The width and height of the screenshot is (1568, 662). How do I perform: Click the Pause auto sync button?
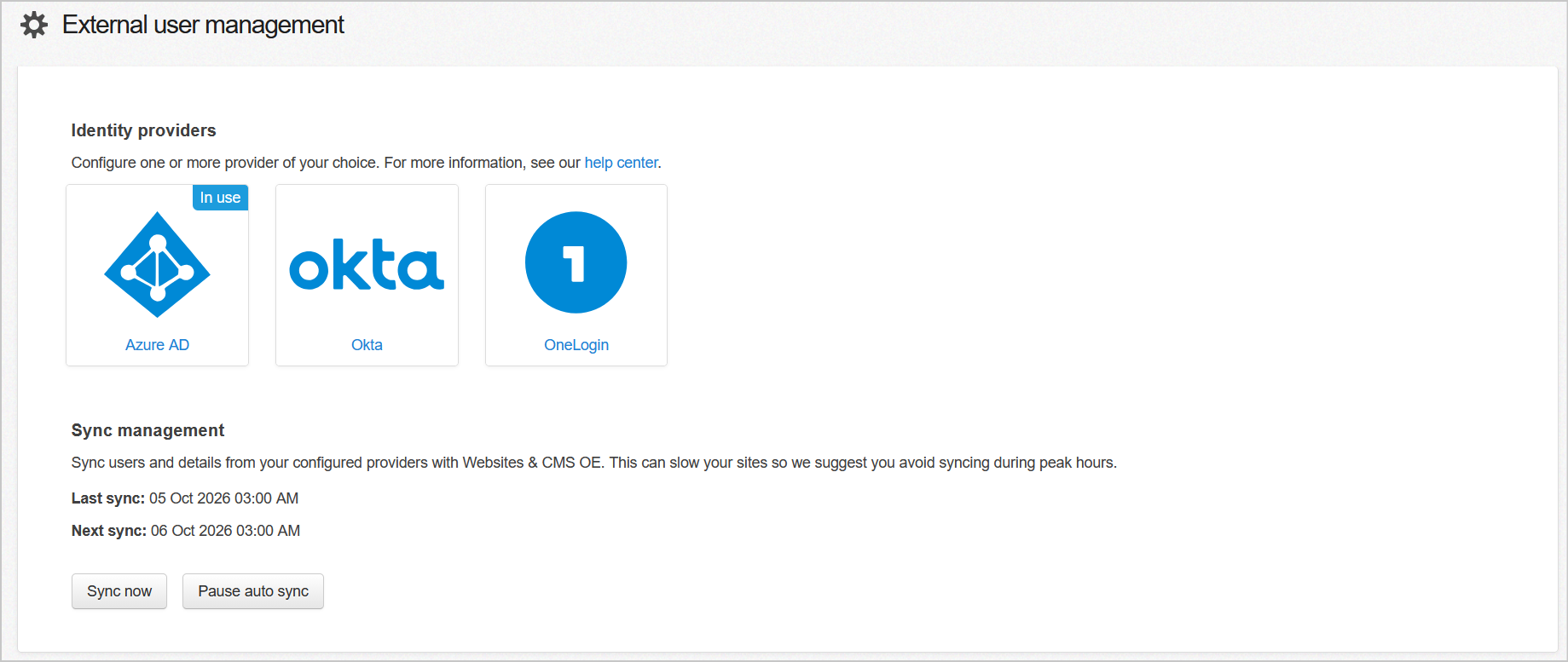tap(253, 591)
